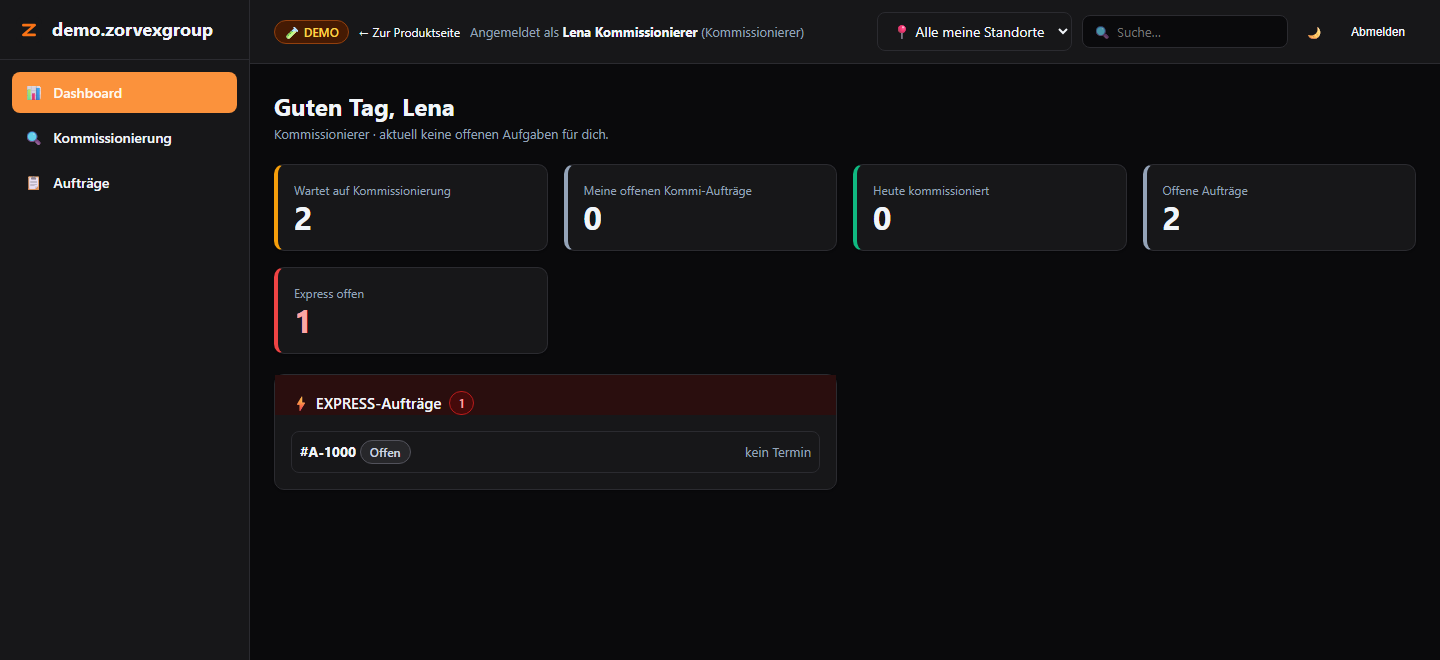
Task: Click the Abmelden button
Action: 1377,32
